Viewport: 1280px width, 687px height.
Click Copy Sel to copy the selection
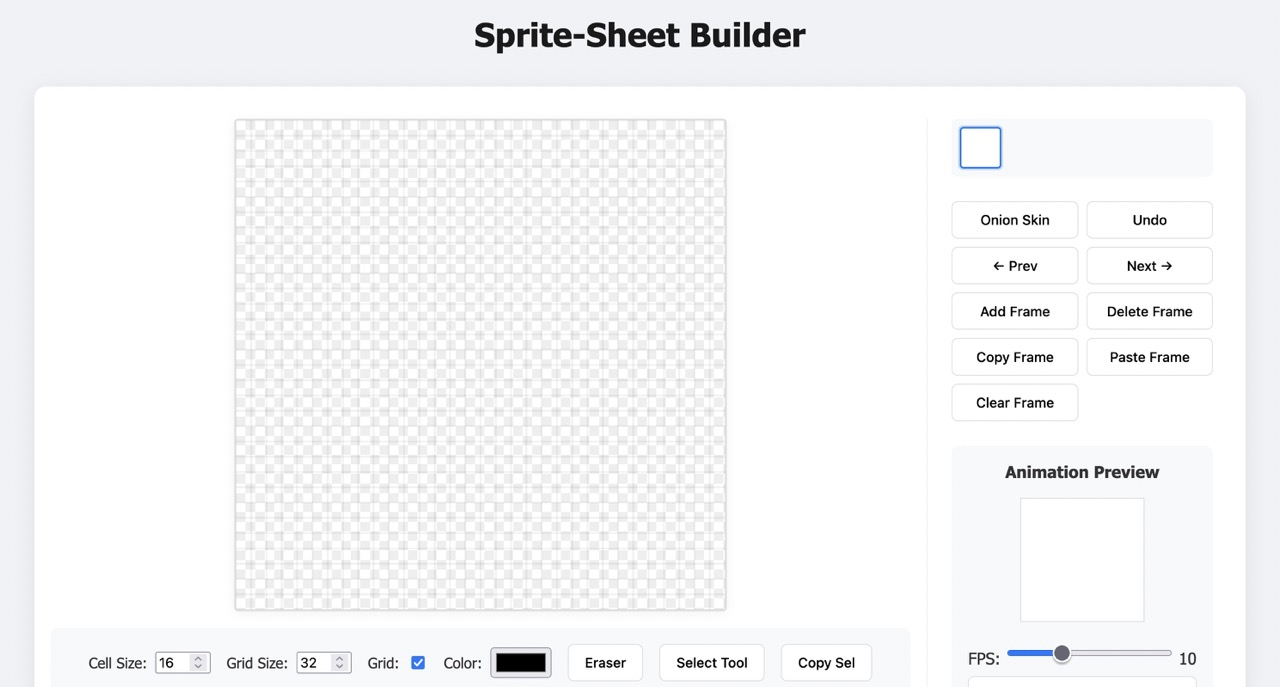[x=826, y=662]
